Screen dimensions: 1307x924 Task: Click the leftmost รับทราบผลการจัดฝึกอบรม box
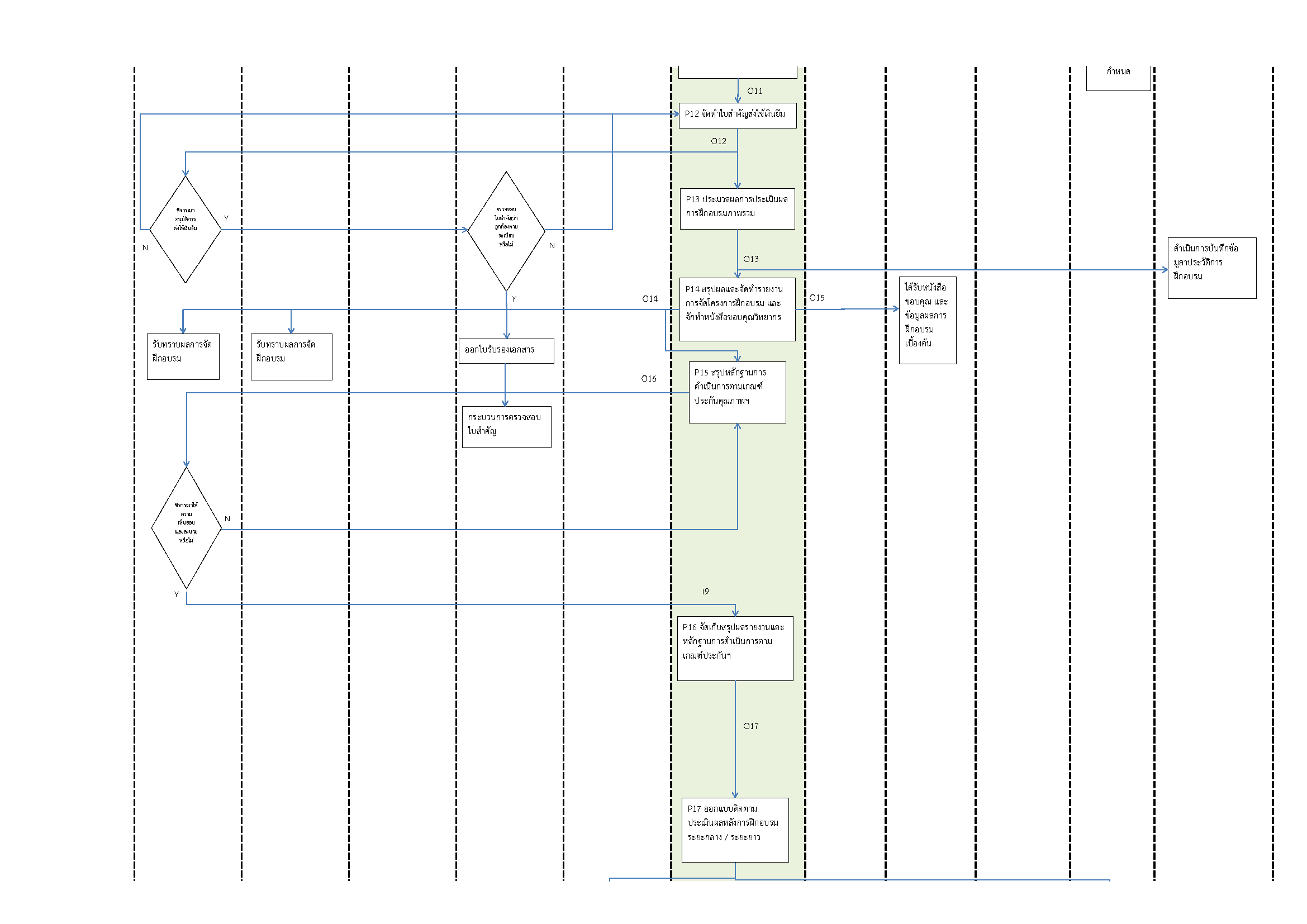tap(183, 356)
